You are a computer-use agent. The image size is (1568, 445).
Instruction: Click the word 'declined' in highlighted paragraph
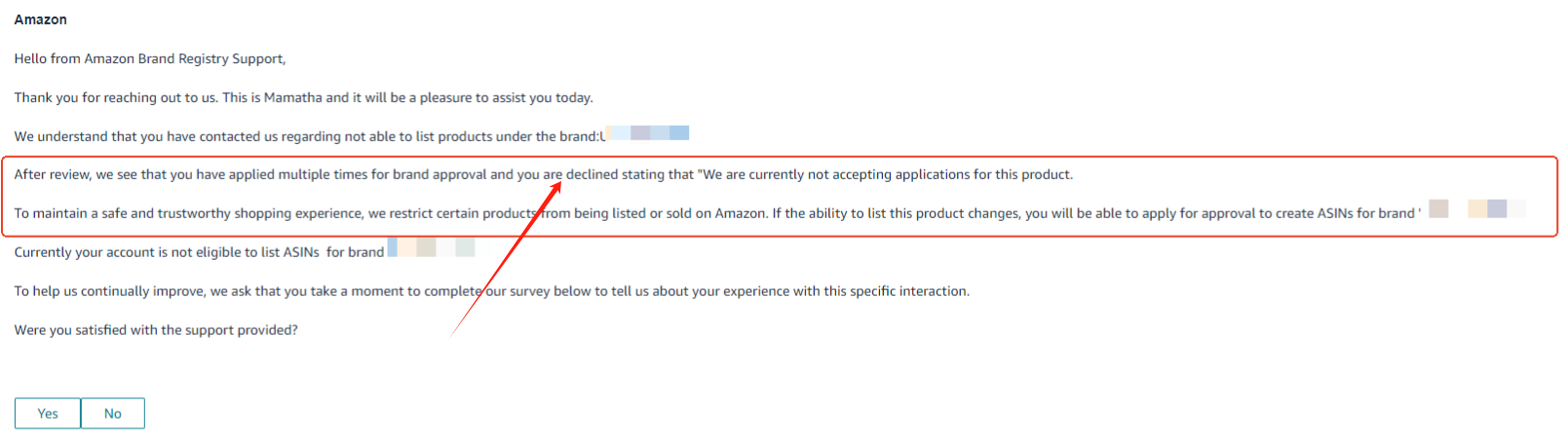(x=592, y=174)
